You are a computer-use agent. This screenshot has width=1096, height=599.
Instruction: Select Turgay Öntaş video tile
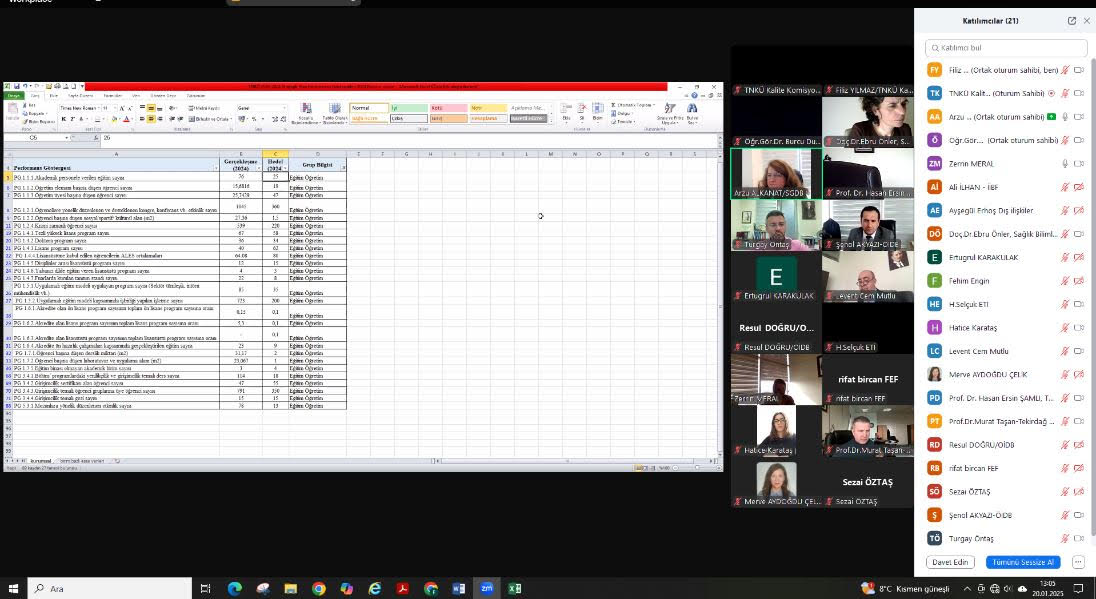click(x=777, y=225)
